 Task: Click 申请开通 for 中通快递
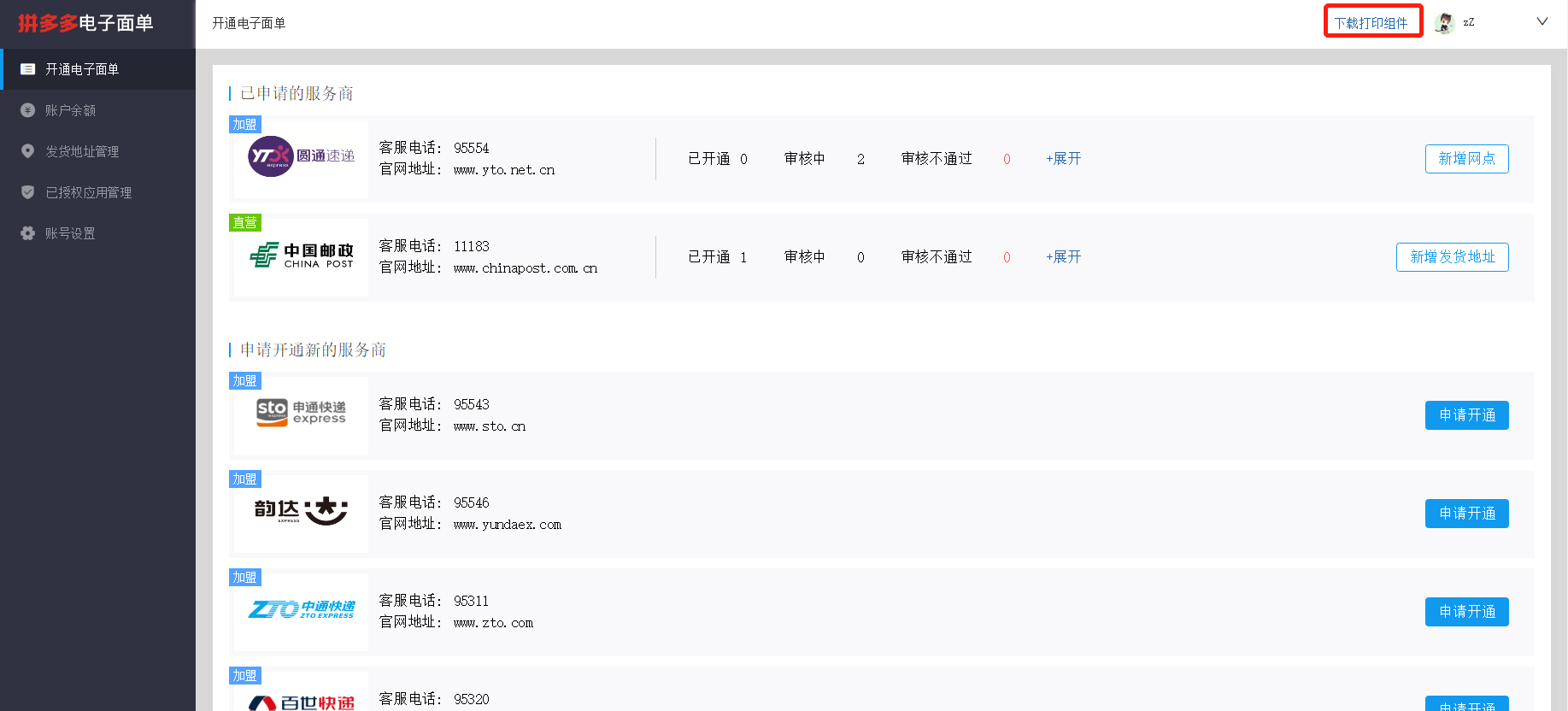click(x=1466, y=612)
